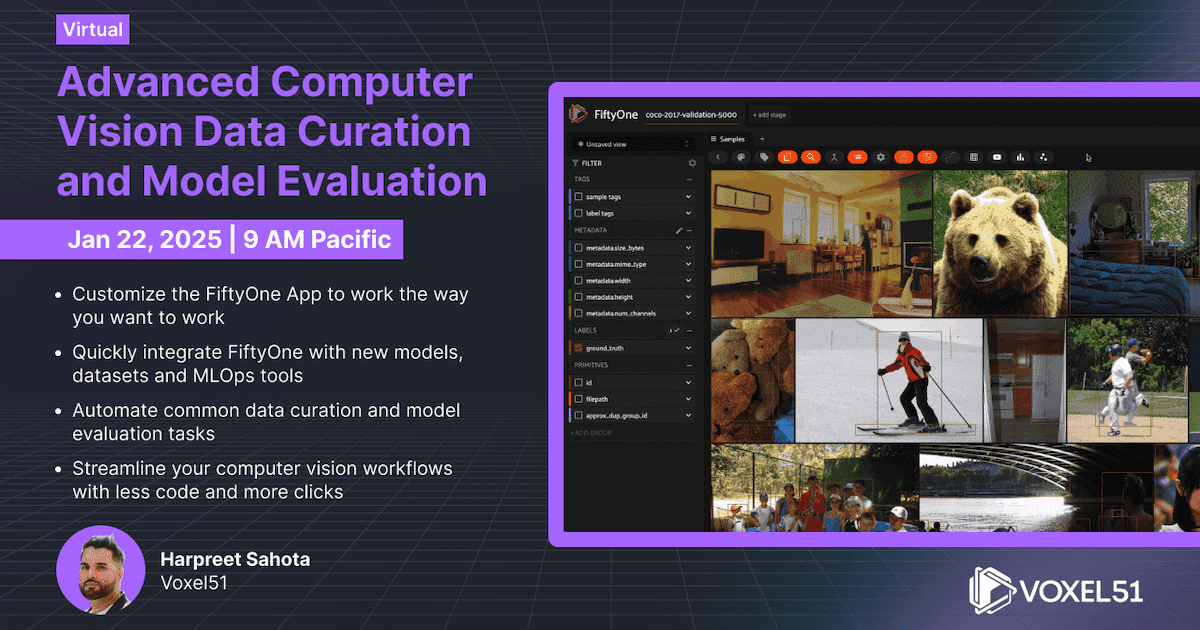Expand the metadata.width chevron
Viewport: 1200px width, 630px height.
tap(688, 281)
